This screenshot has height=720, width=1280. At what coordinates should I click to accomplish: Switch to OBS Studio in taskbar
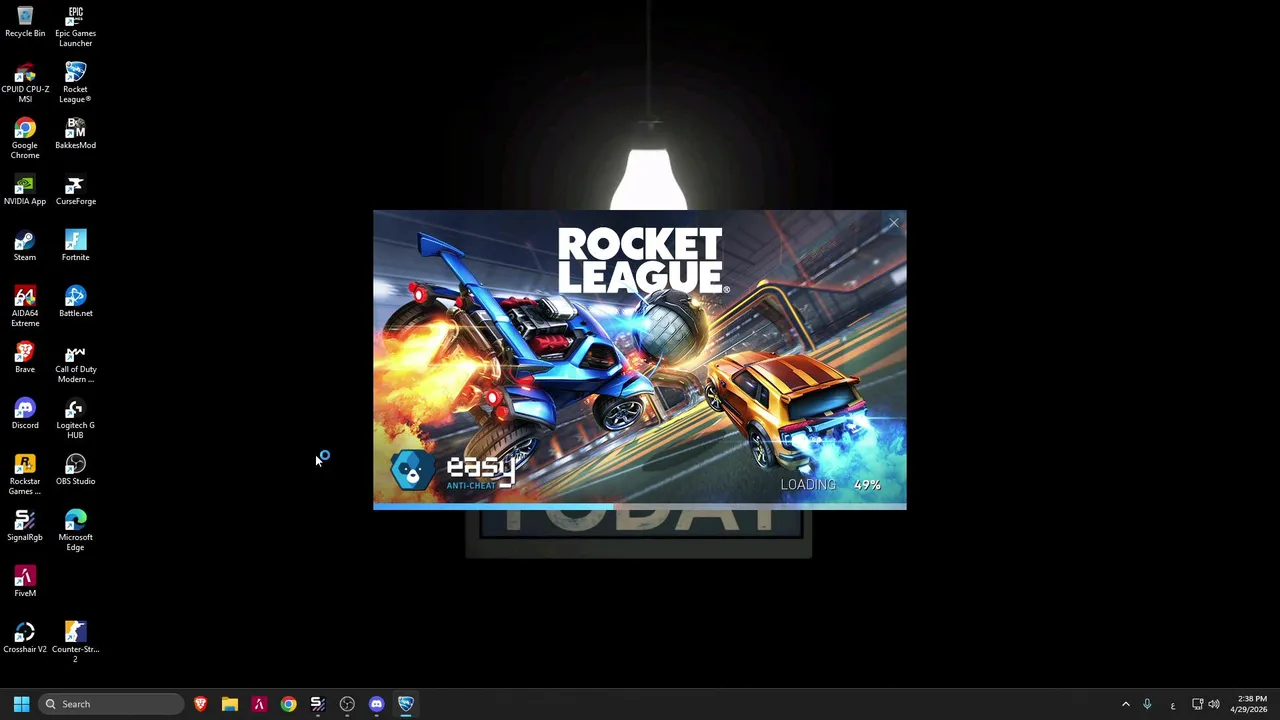pos(347,704)
